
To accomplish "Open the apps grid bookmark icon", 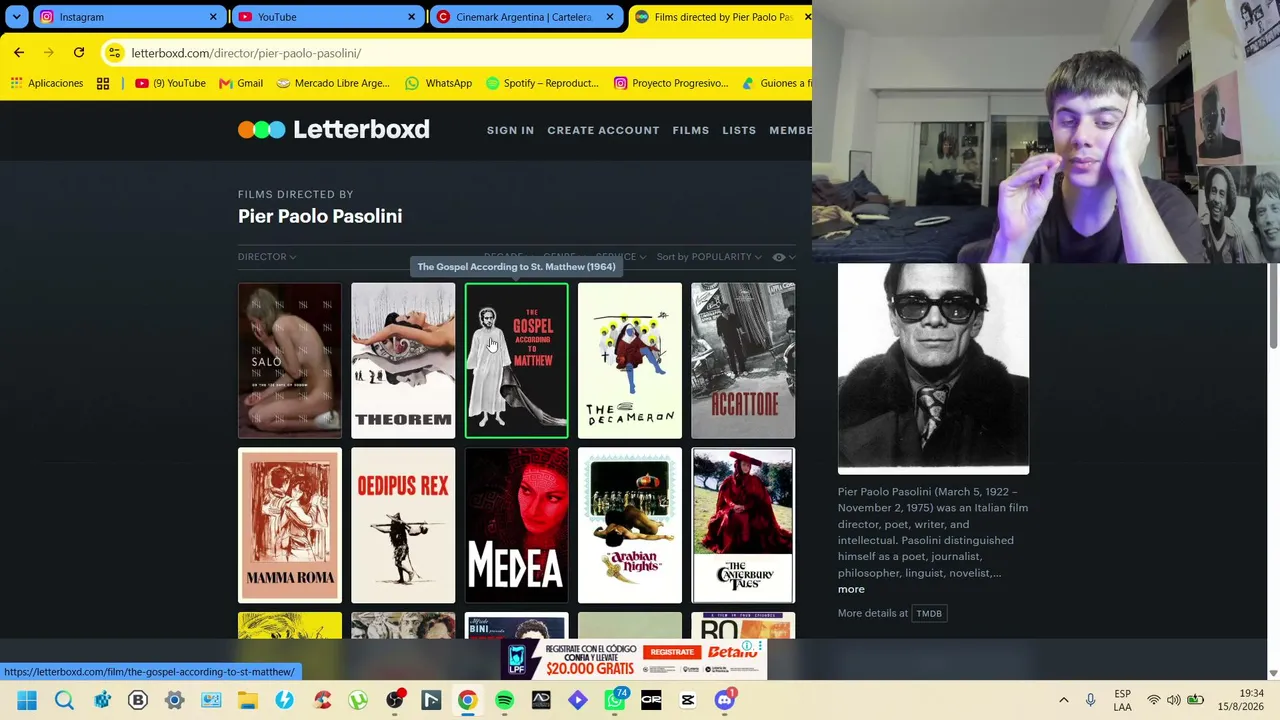I will click(x=103, y=83).
